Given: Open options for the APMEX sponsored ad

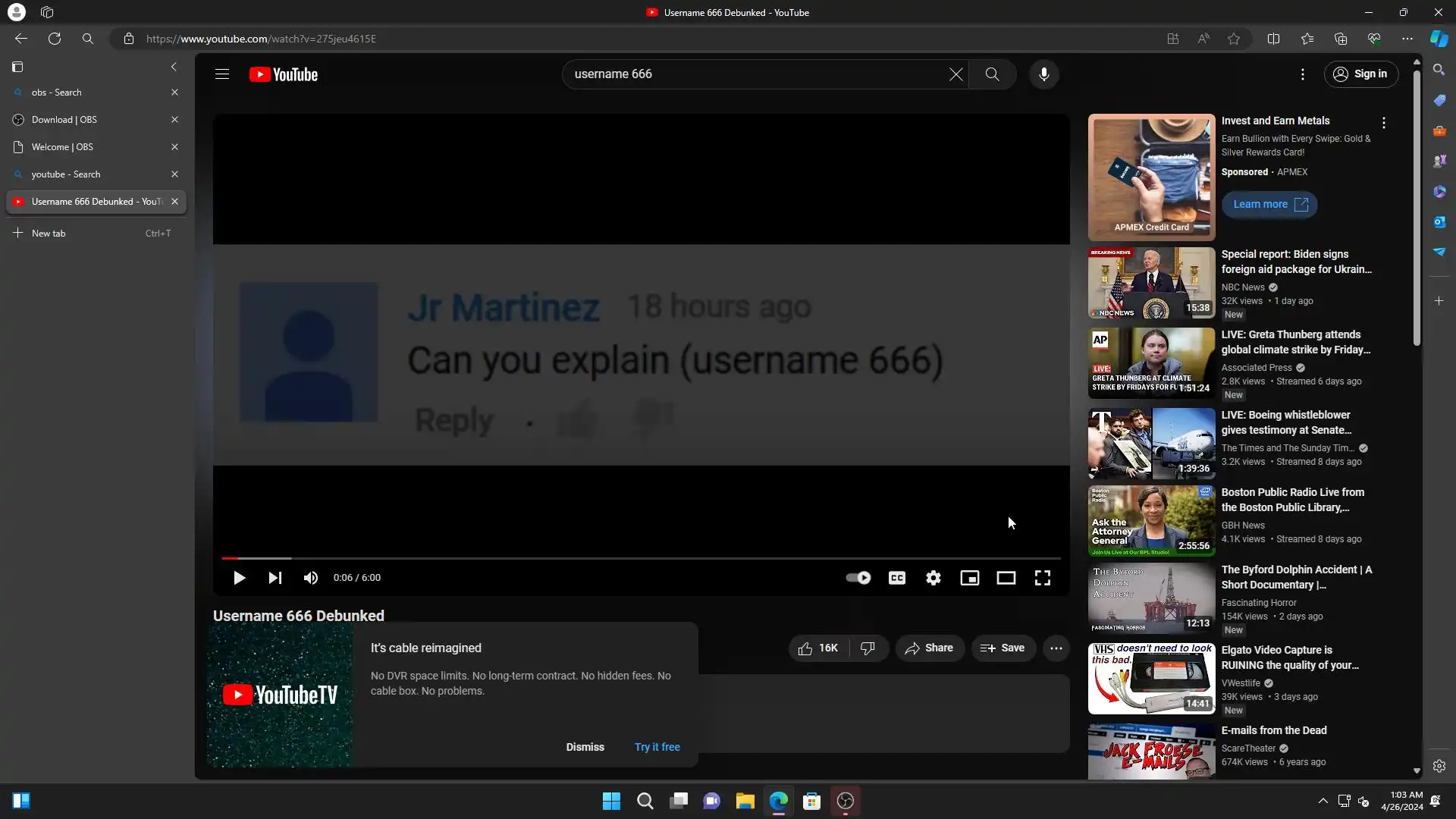Looking at the screenshot, I should [x=1383, y=123].
